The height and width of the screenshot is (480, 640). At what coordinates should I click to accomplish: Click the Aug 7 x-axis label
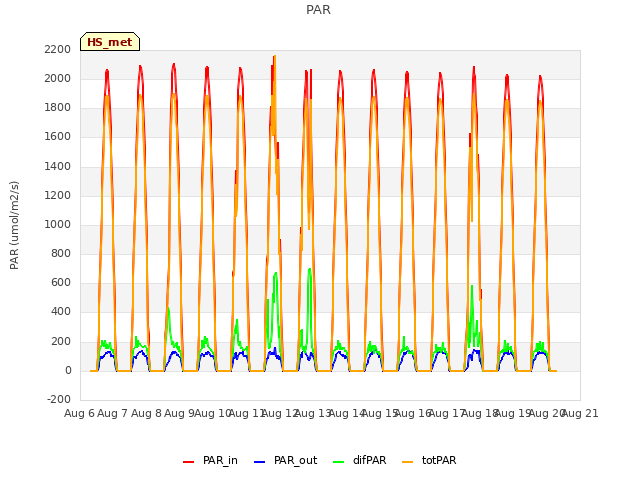(x=113, y=413)
